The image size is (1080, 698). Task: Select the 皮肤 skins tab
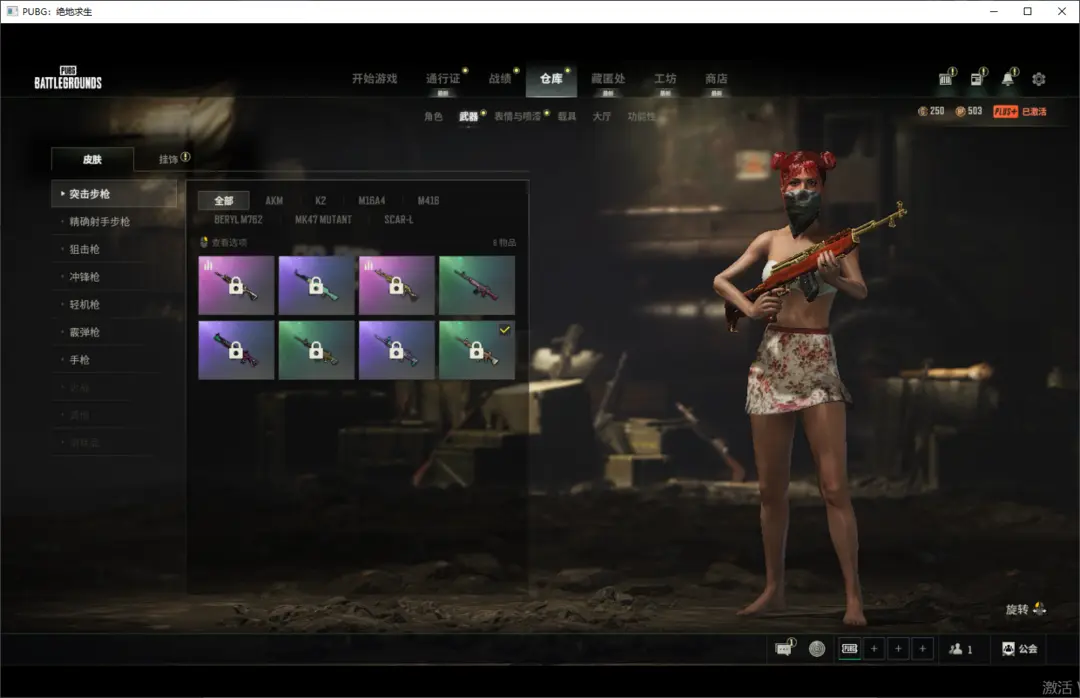pos(92,159)
